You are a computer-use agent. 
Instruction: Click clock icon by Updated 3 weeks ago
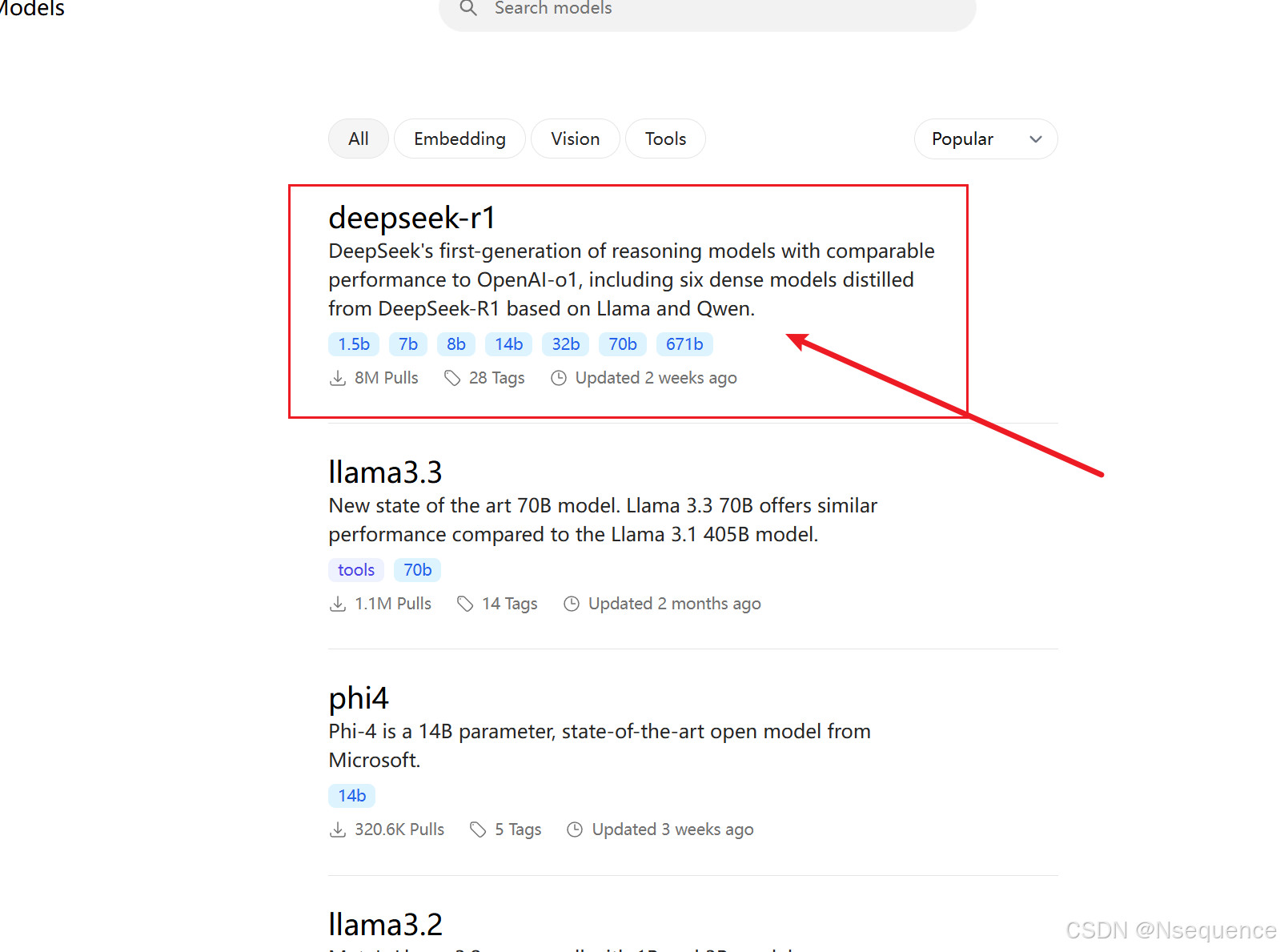575,829
